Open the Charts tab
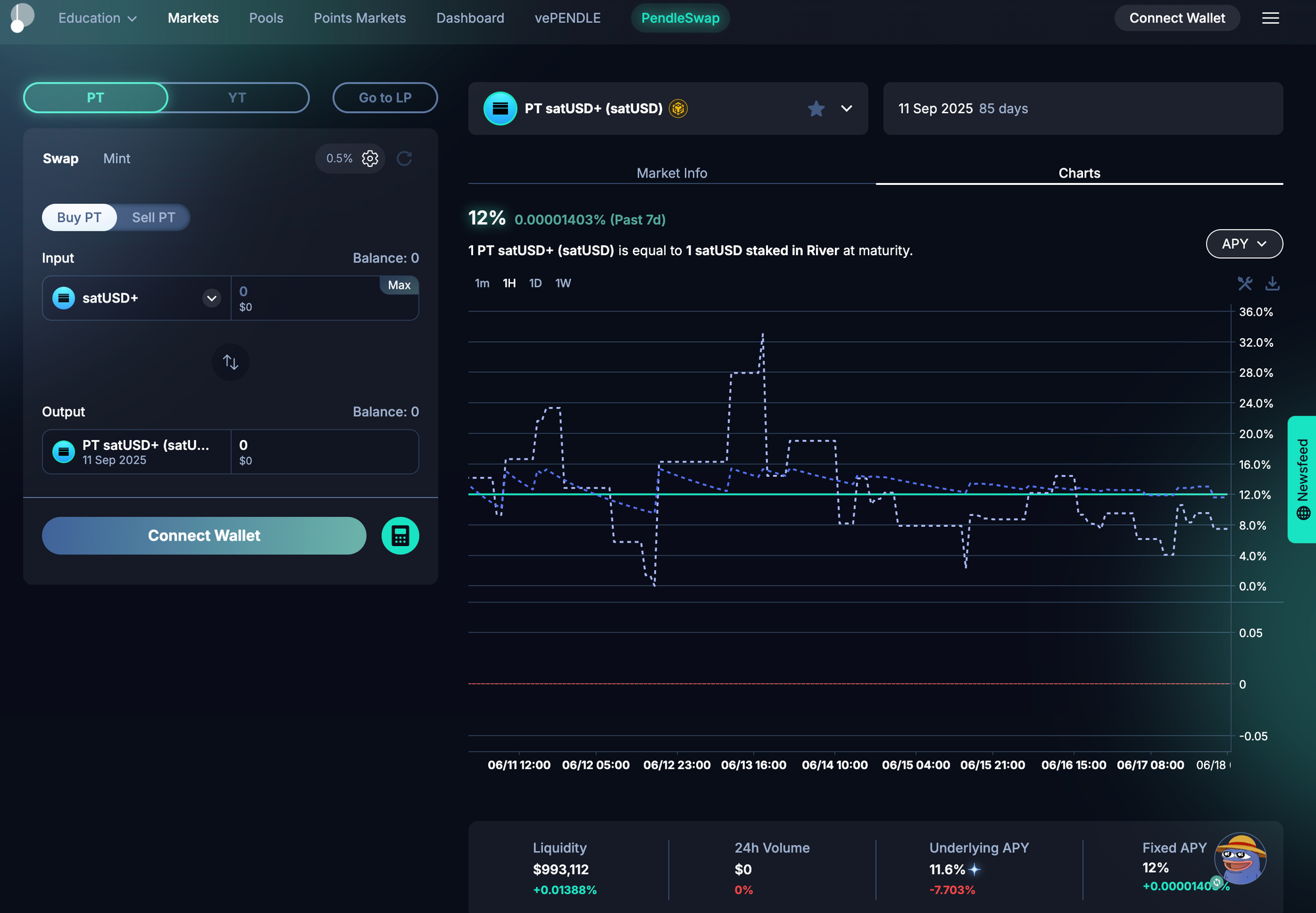Viewport: 1316px width, 913px height. click(1079, 173)
